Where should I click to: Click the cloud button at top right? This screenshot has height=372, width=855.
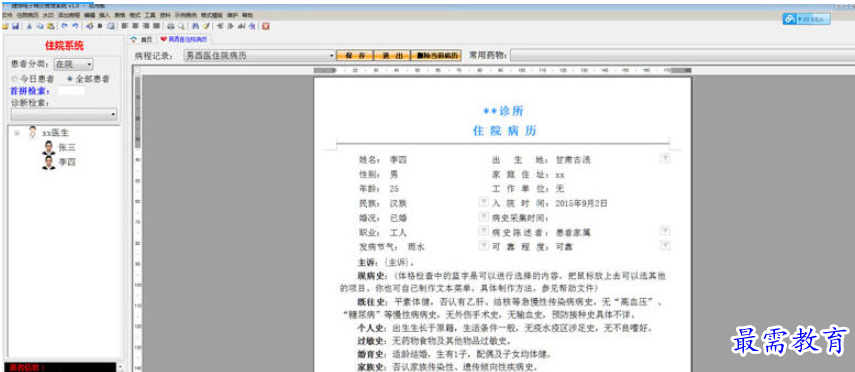(x=806, y=19)
